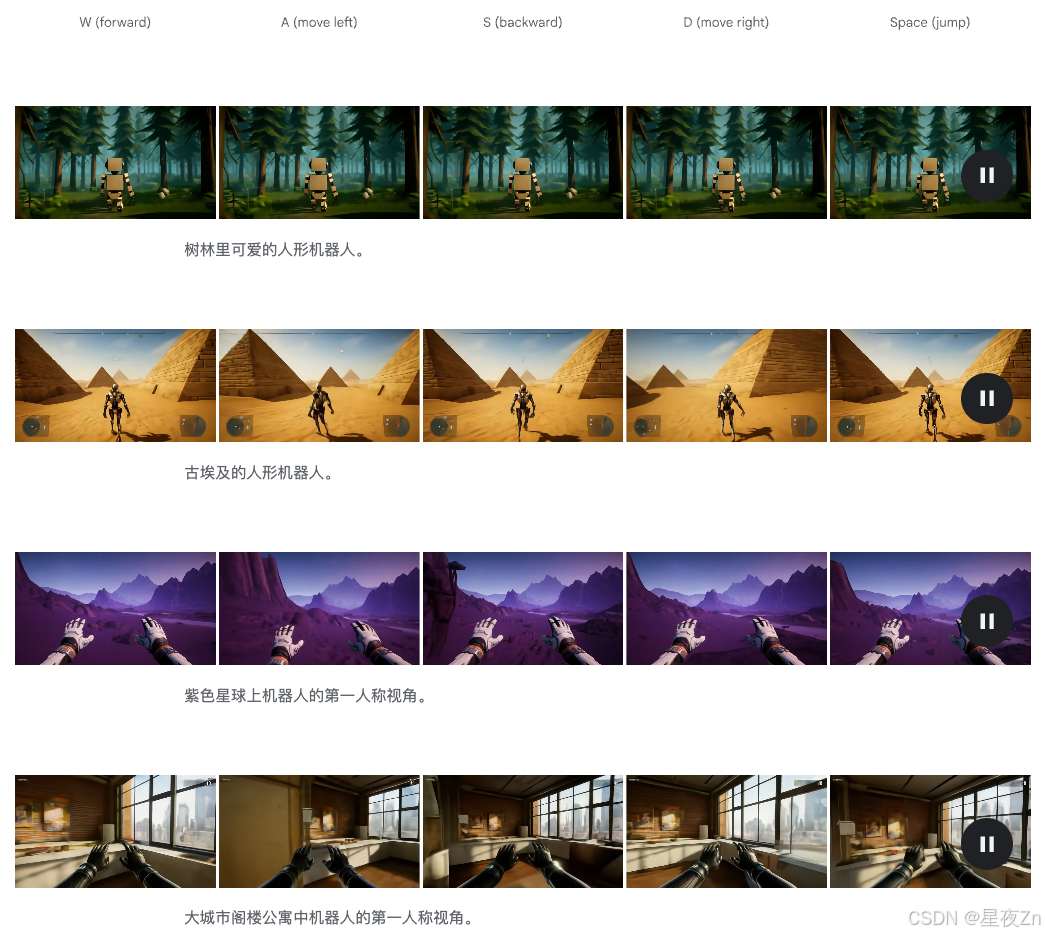Screen dimensions: 1045x936
Task: Select caption "树林里可爱的人形机器人。"
Action: [275, 250]
